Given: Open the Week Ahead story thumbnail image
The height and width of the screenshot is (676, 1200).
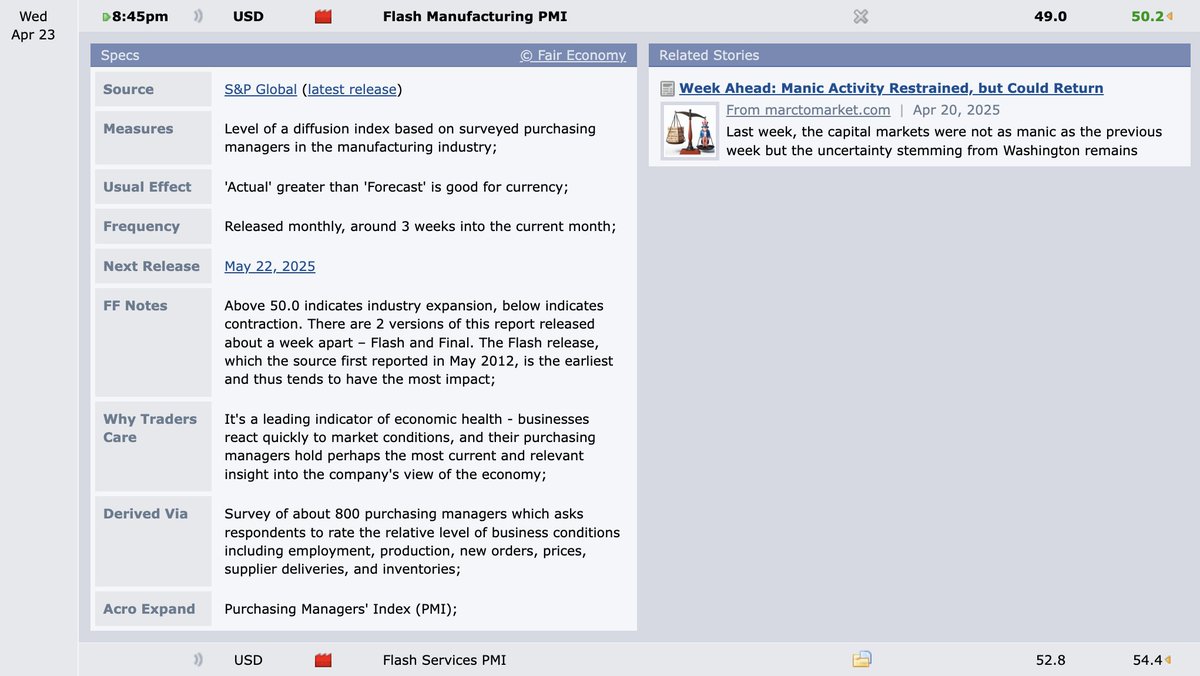Looking at the screenshot, I should 690,131.
